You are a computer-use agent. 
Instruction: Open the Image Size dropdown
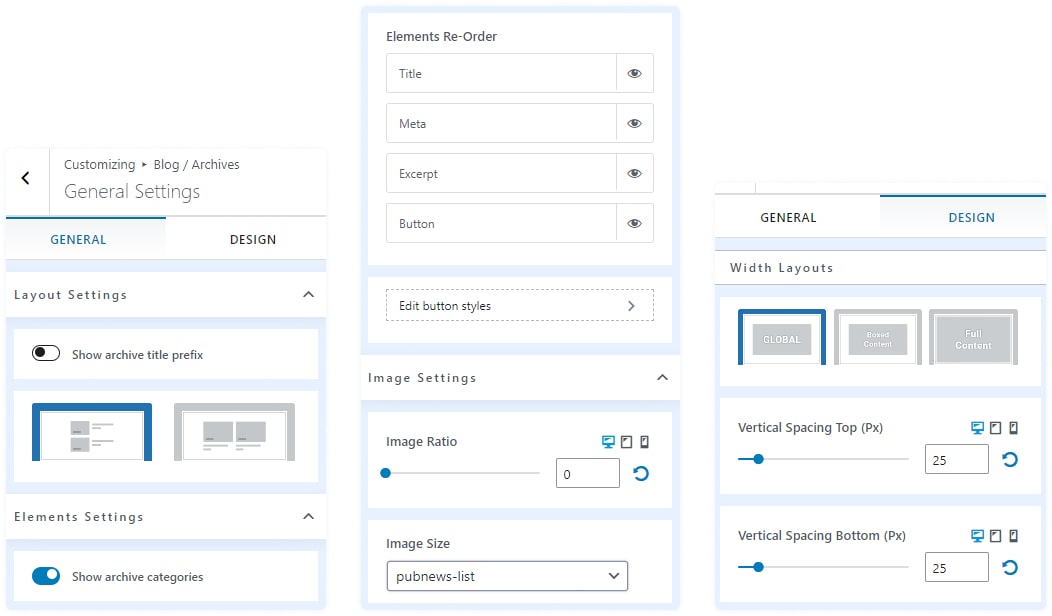tap(507, 576)
